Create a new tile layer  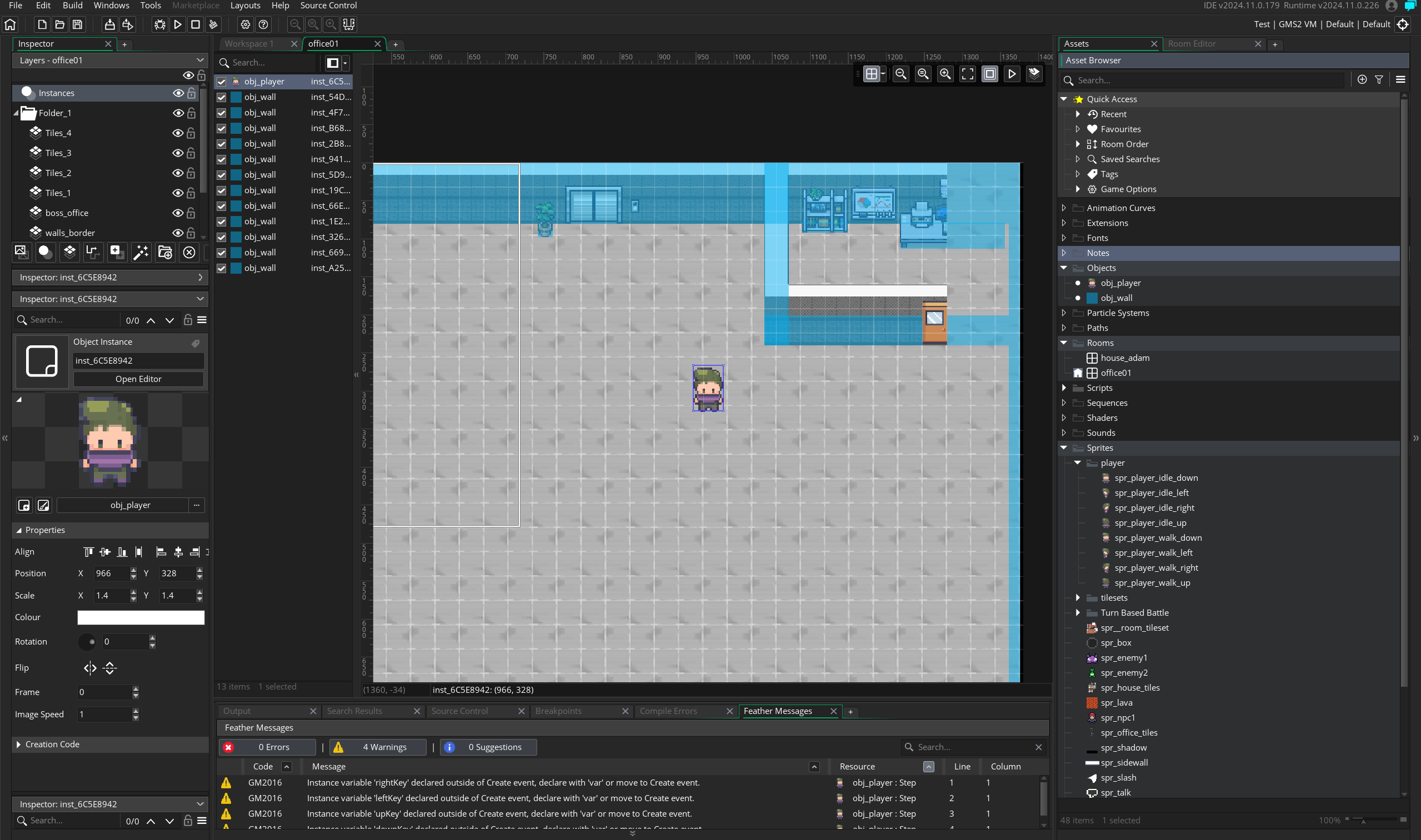coord(69,252)
